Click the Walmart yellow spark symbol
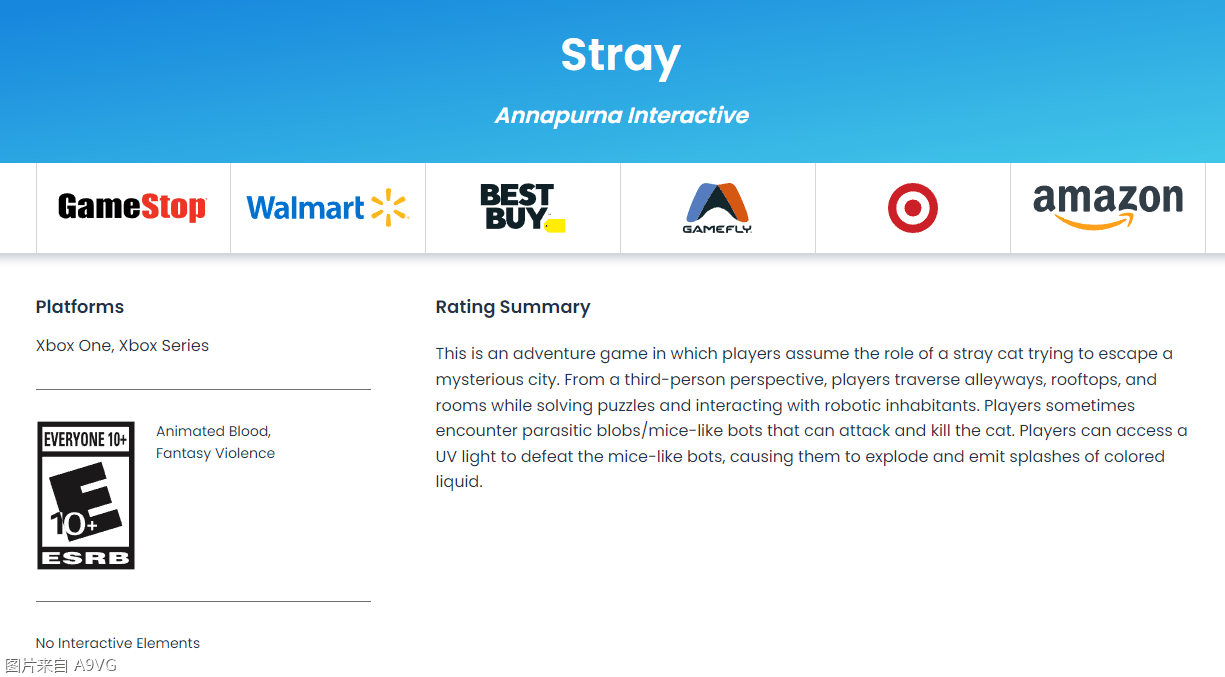This screenshot has width=1225, height=677. [390, 207]
